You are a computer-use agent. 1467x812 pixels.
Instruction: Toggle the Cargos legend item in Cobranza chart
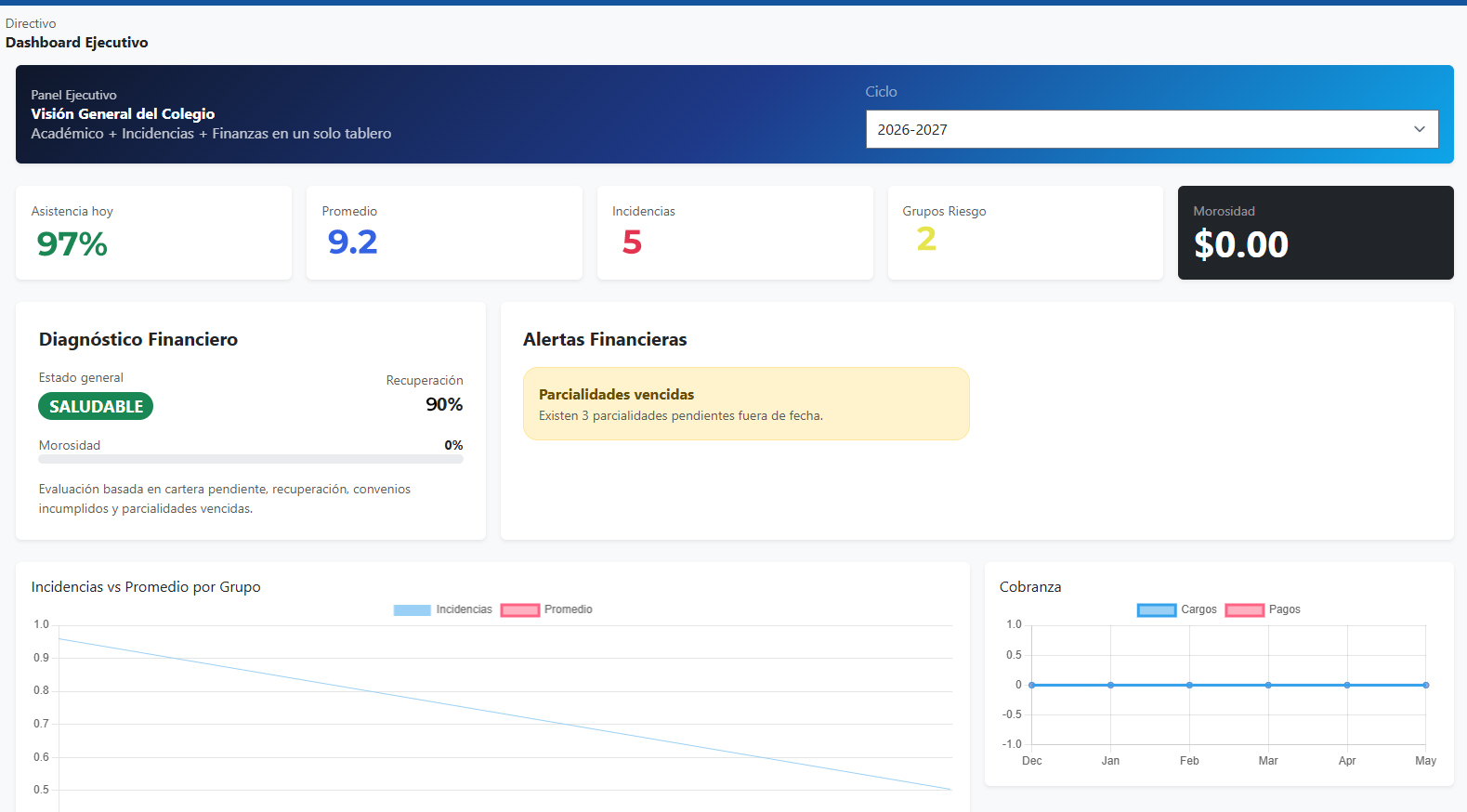(1177, 609)
